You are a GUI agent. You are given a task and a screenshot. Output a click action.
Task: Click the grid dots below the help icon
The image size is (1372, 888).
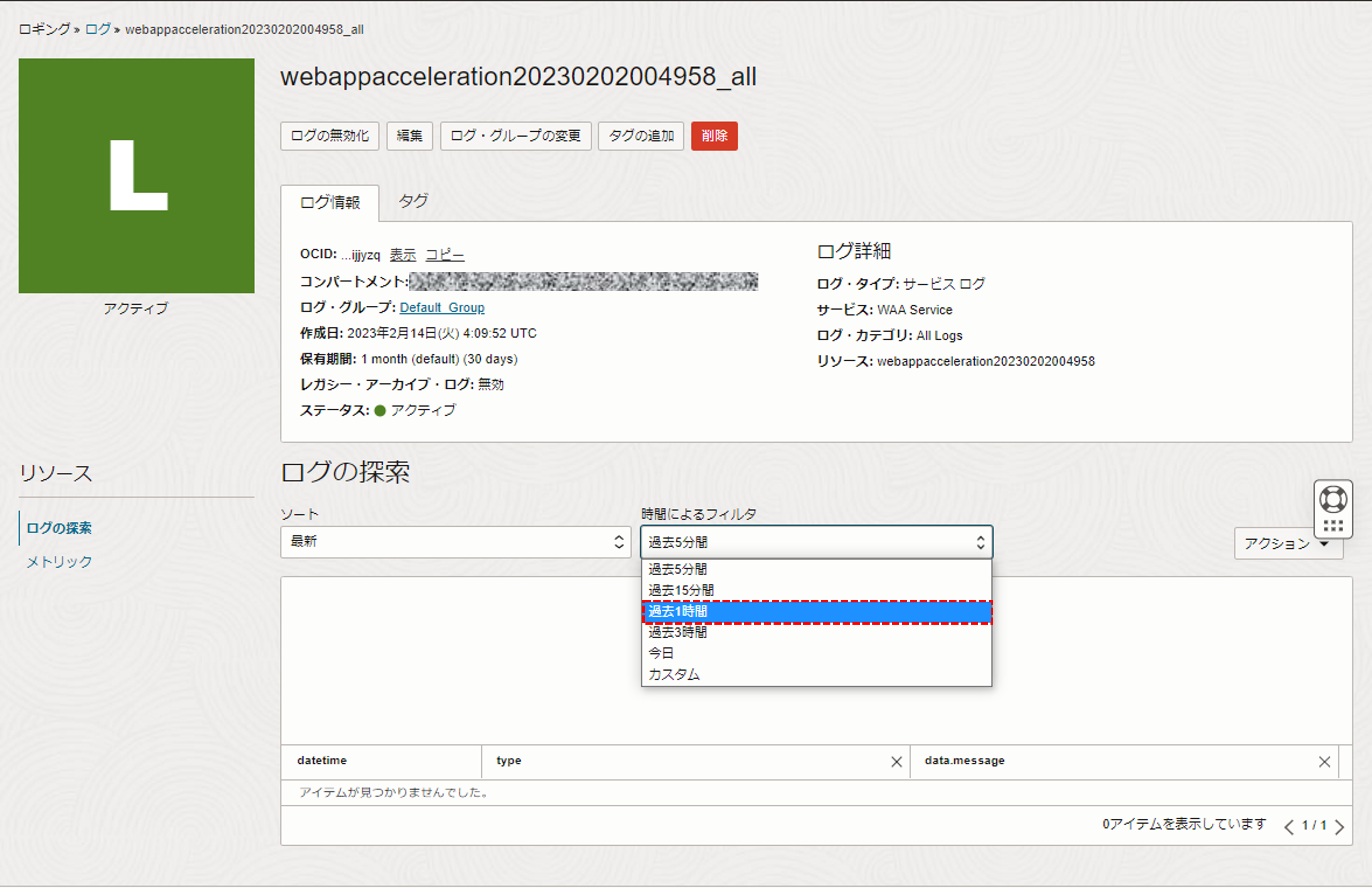coord(1333,526)
